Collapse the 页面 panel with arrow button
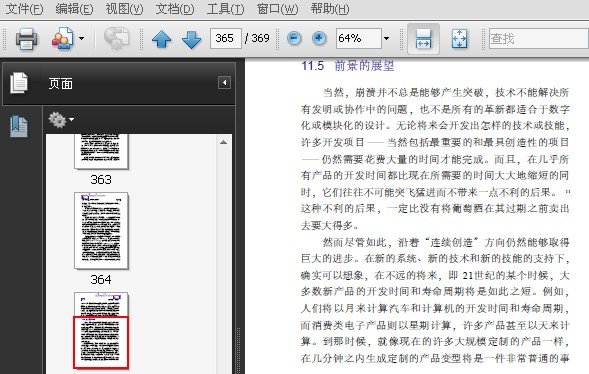Image resolution: width=589 pixels, height=374 pixels. point(224,83)
